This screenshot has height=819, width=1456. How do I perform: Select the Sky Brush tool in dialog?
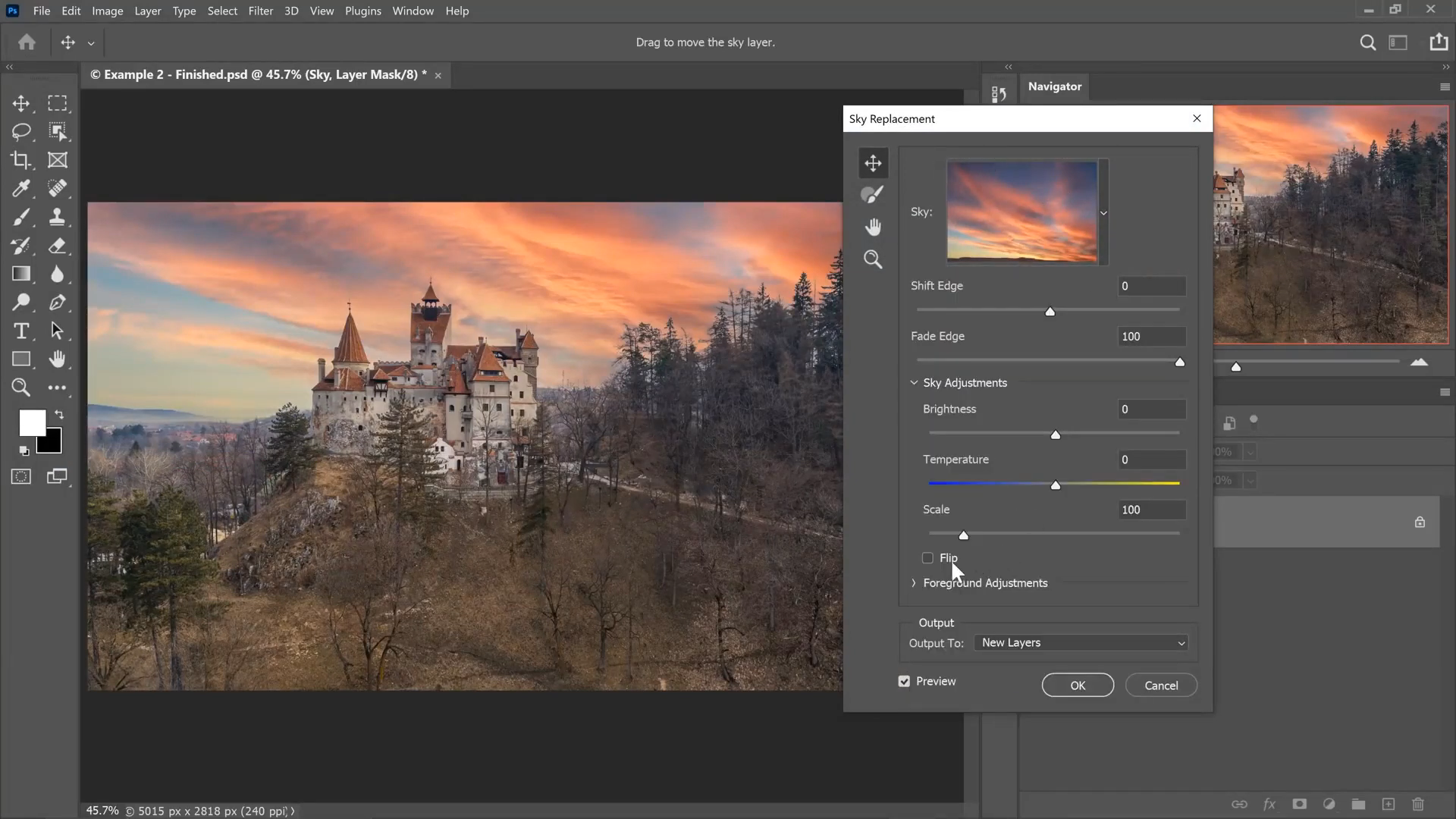[873, 195]
